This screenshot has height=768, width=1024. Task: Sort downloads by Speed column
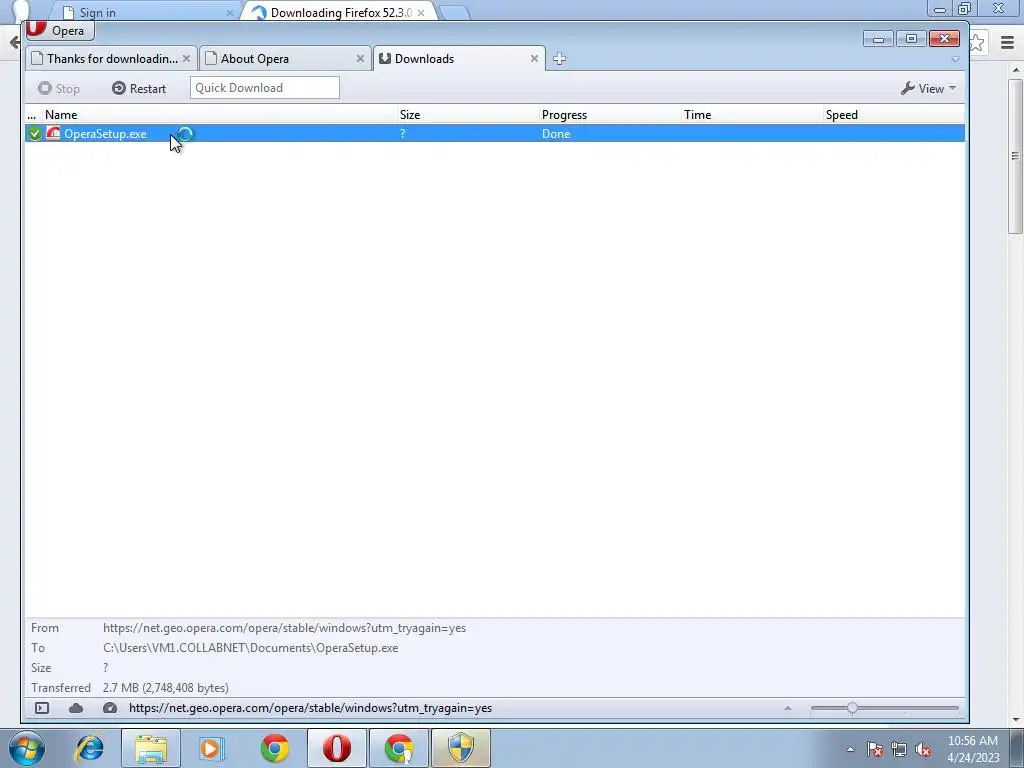coord(893,114)
